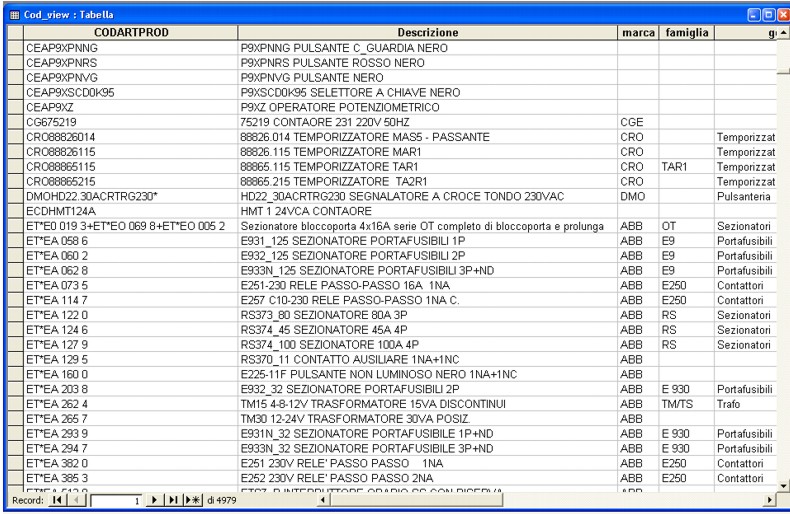
Task: Click description RS373_80 SEZIONATORE 80A 3P
Action: point(428,315)
